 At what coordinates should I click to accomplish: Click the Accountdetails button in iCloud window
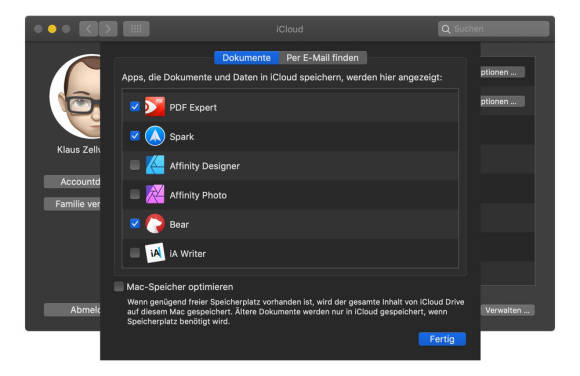pos(72,182)
